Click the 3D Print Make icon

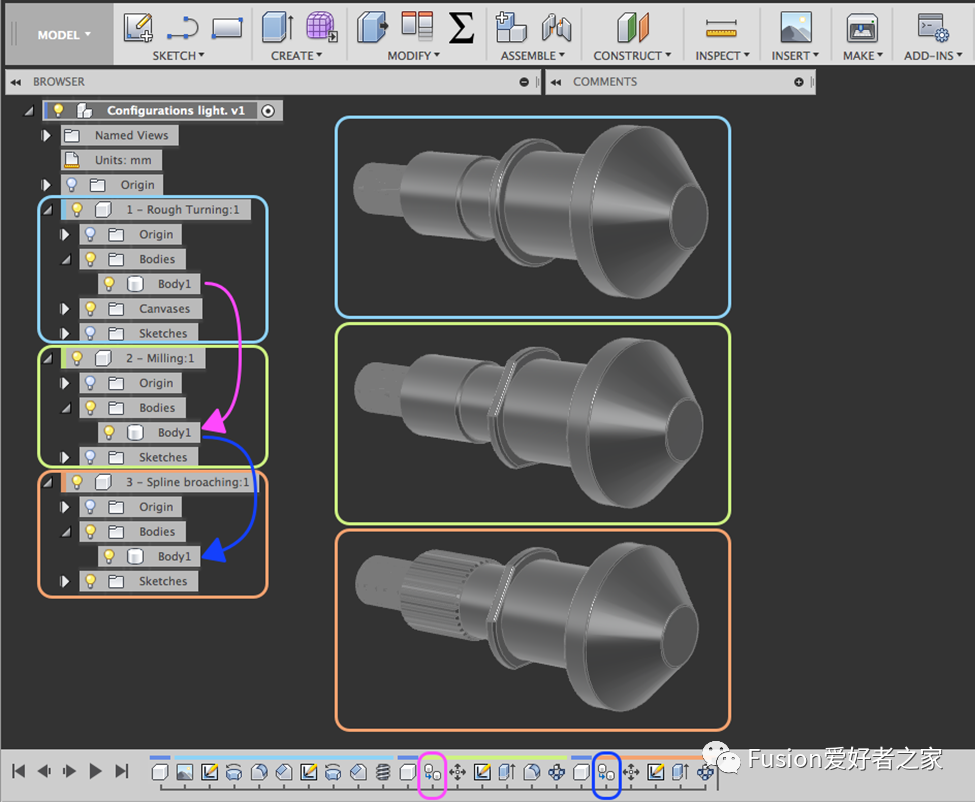click(x=862, y=27)
